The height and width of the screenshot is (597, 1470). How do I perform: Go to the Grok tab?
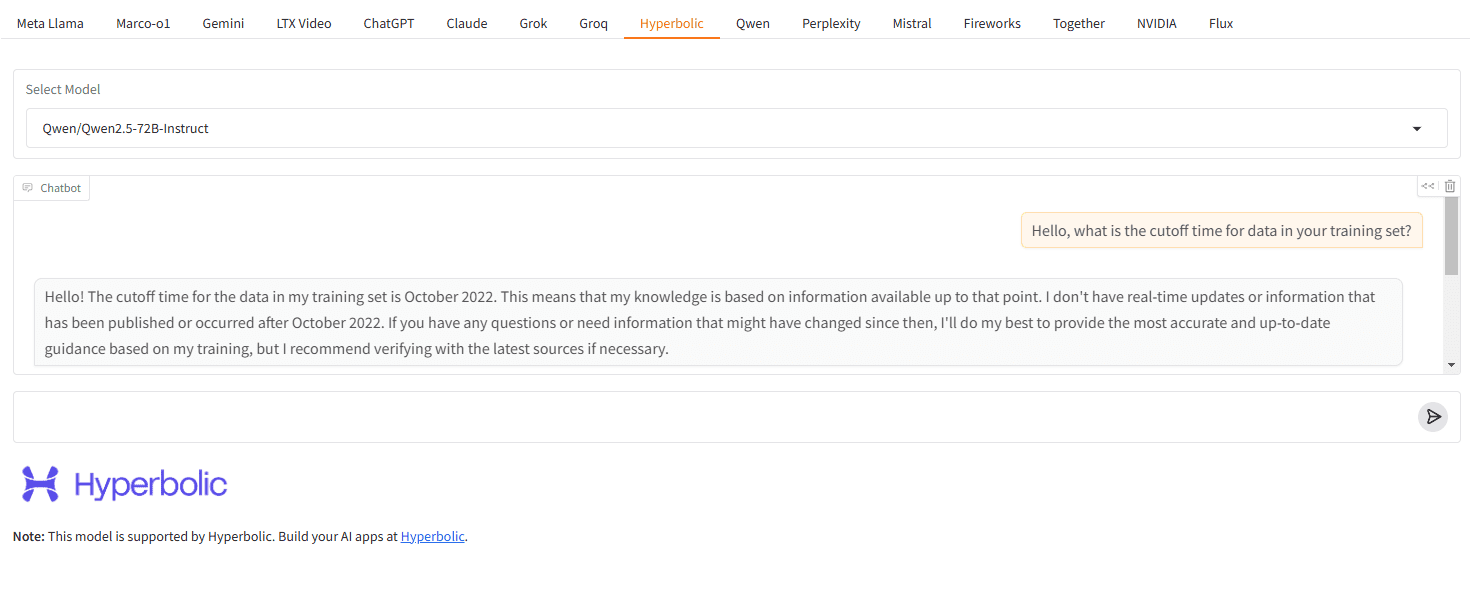point(533,23)
